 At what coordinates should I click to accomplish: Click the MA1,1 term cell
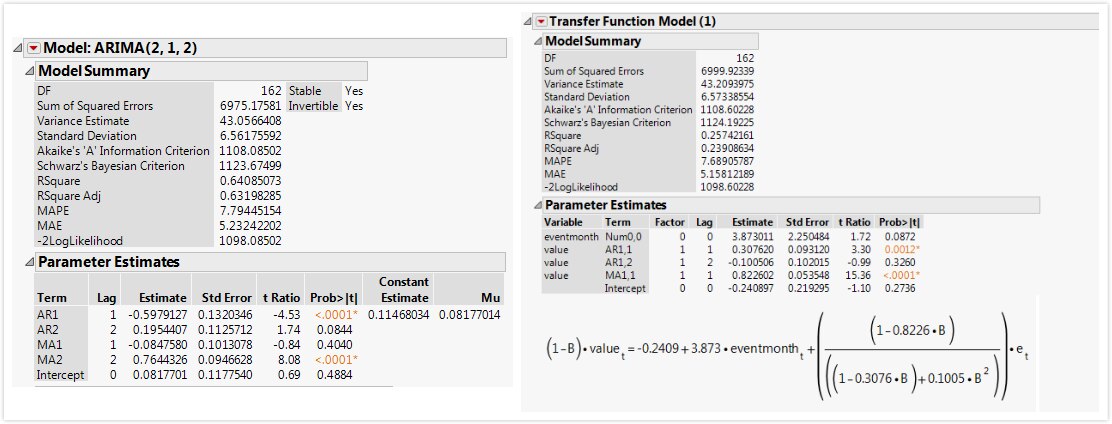[x=620, y=274]
